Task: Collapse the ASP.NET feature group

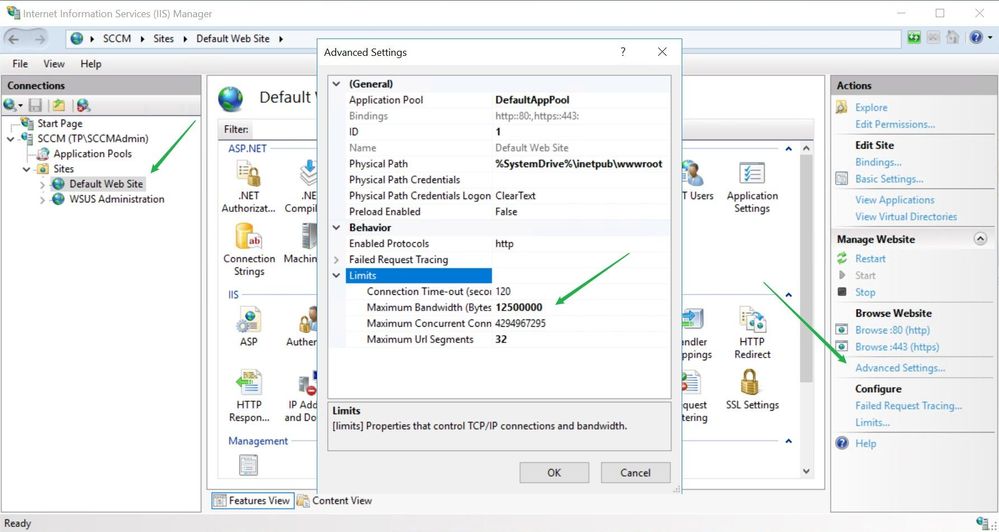Action: (788, 148)
